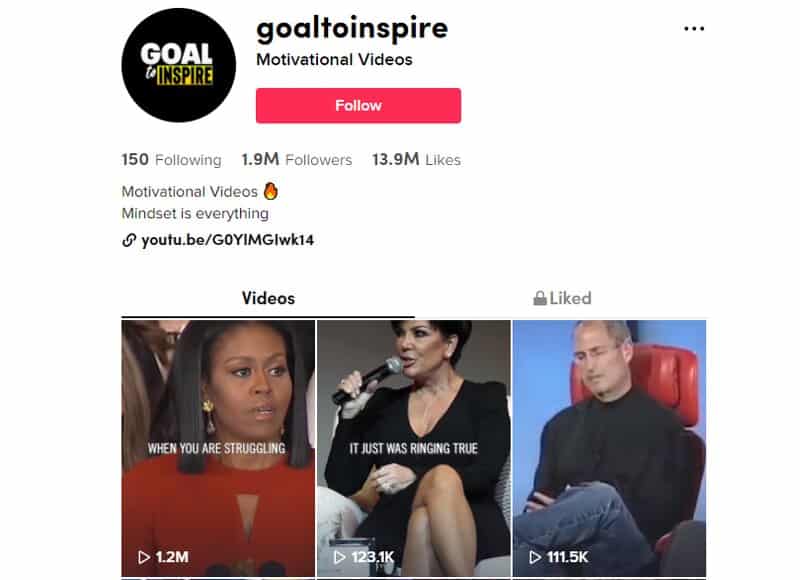The width and height of the screenshot is (800, 580).
Task: Open the 'It just was ringing true' video
Action: tap(413, 448)
